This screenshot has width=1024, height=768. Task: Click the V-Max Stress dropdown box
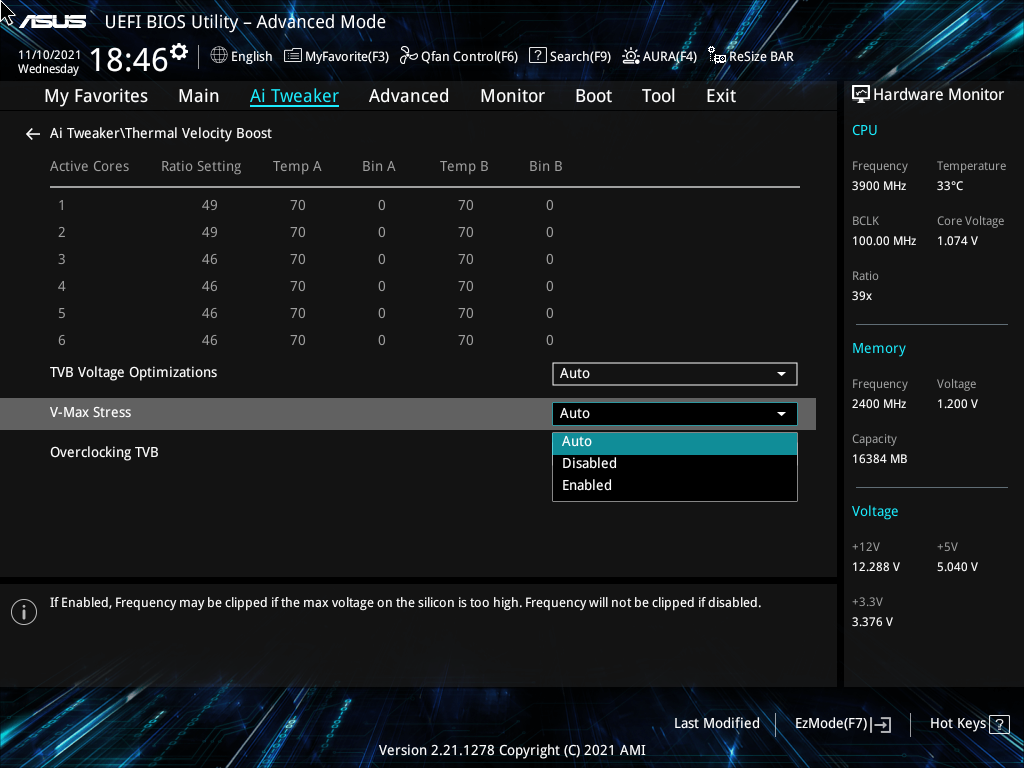pyautogui.click(x=675, y=413)
